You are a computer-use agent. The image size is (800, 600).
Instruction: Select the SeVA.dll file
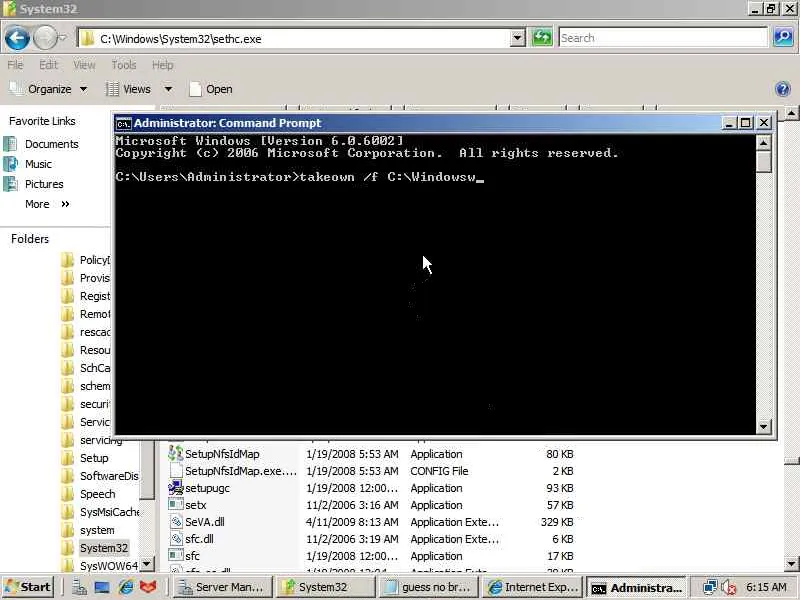205,522
